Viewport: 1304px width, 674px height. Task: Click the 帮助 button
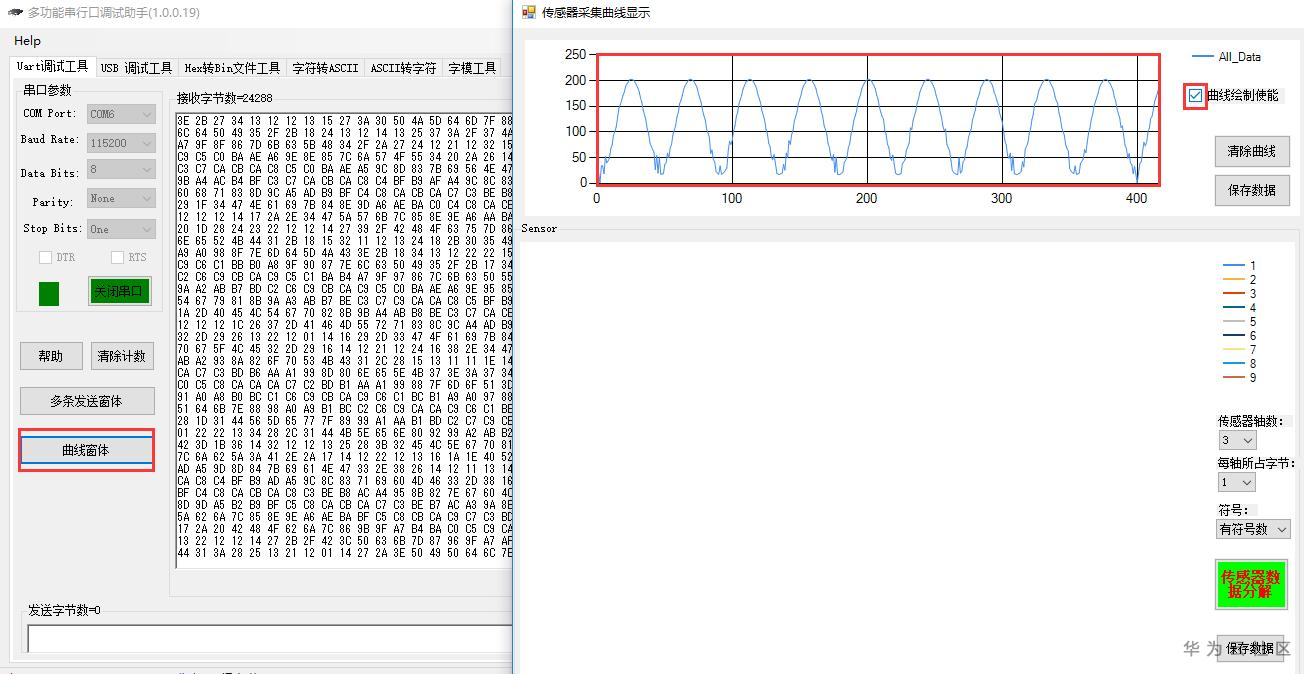tap(50, 356)
